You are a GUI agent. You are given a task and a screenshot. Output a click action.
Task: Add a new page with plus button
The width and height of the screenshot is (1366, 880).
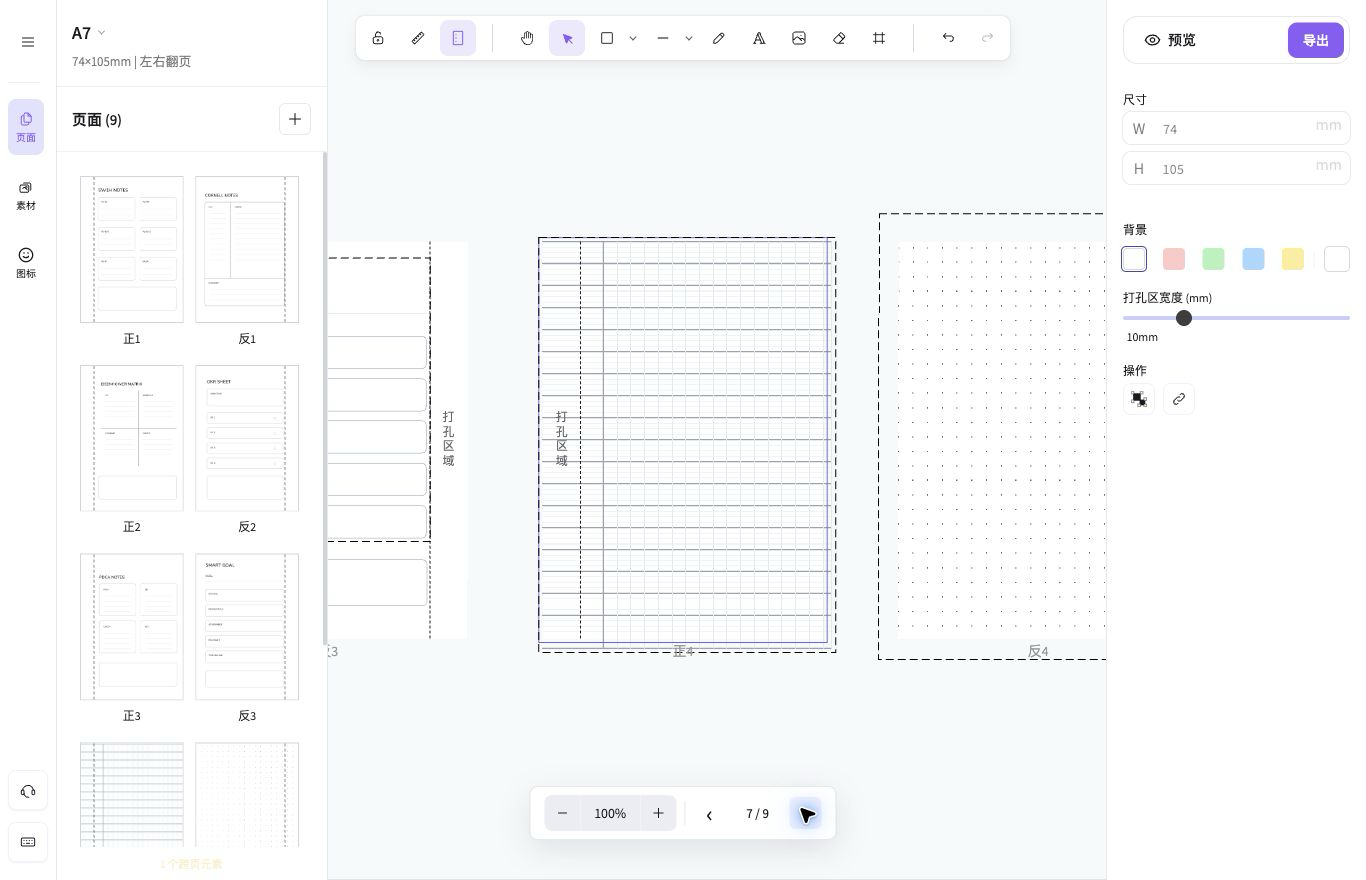pos(295,119)
